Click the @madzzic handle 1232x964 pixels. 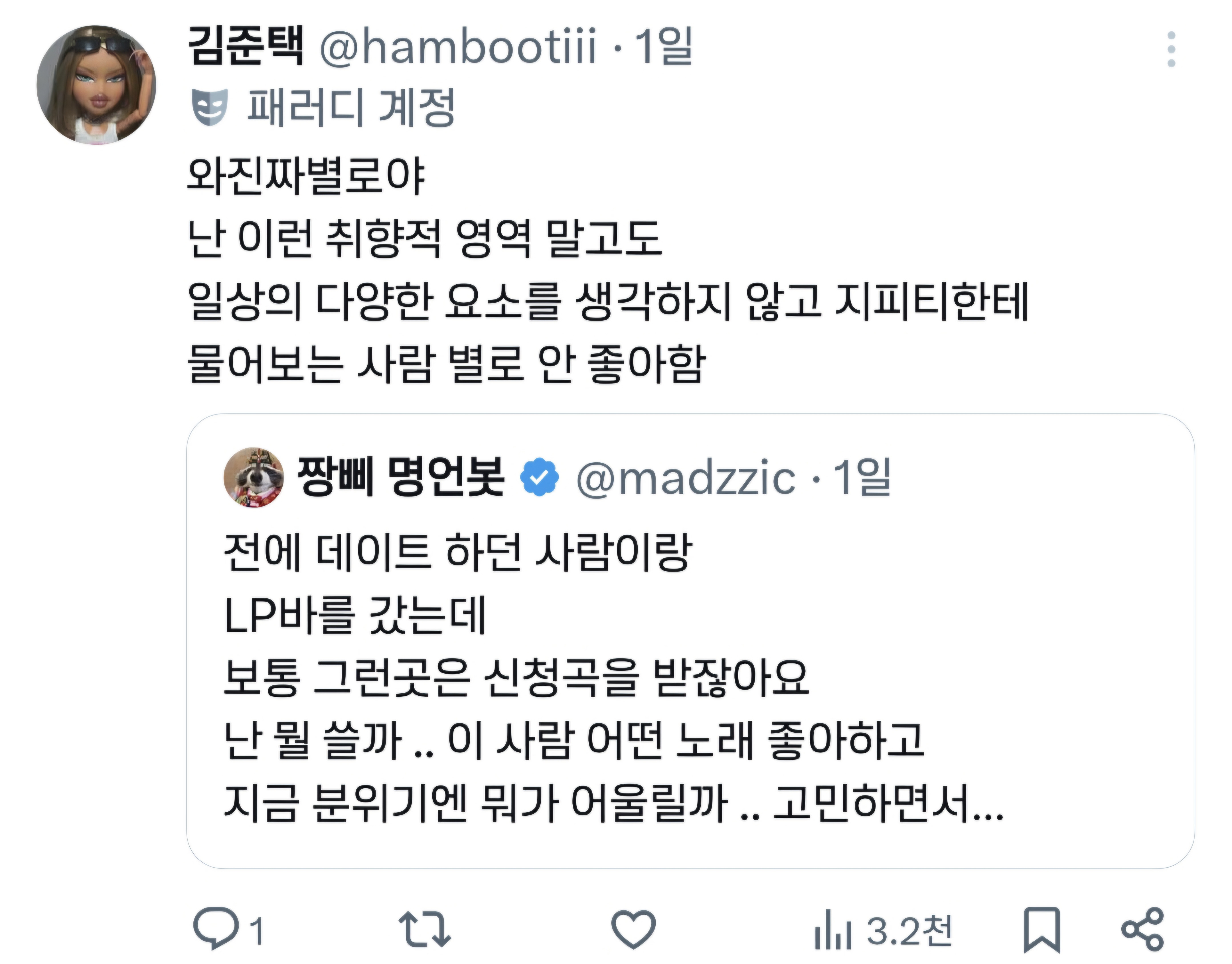685,477
